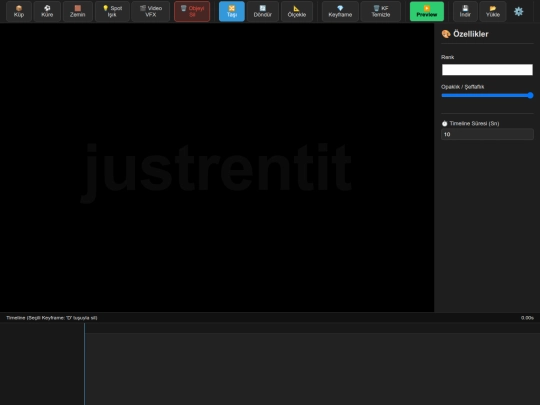
Task: Clear keyframes with KF Temizle
Action: 381,11
